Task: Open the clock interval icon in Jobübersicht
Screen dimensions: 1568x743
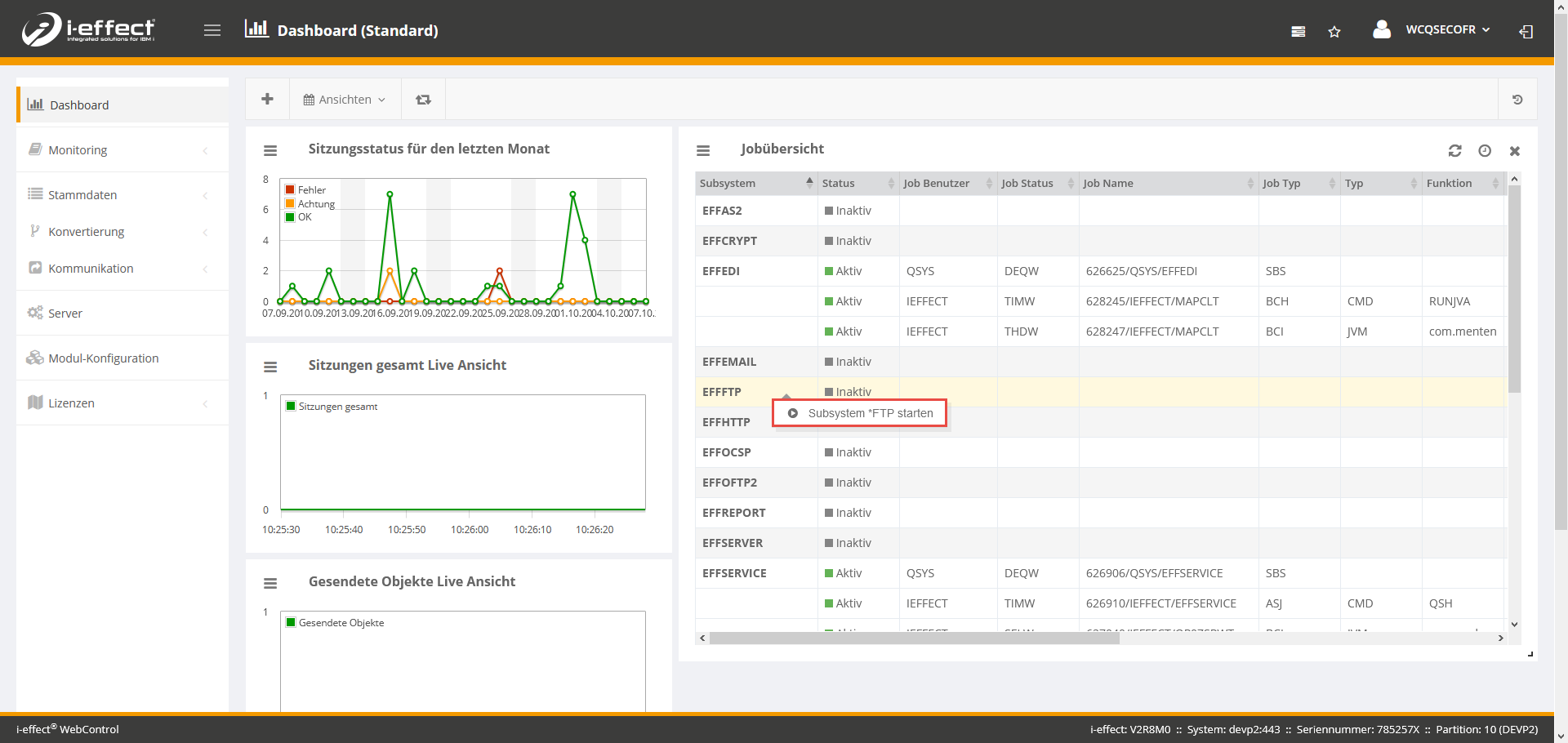Action: pos(1485,151)
